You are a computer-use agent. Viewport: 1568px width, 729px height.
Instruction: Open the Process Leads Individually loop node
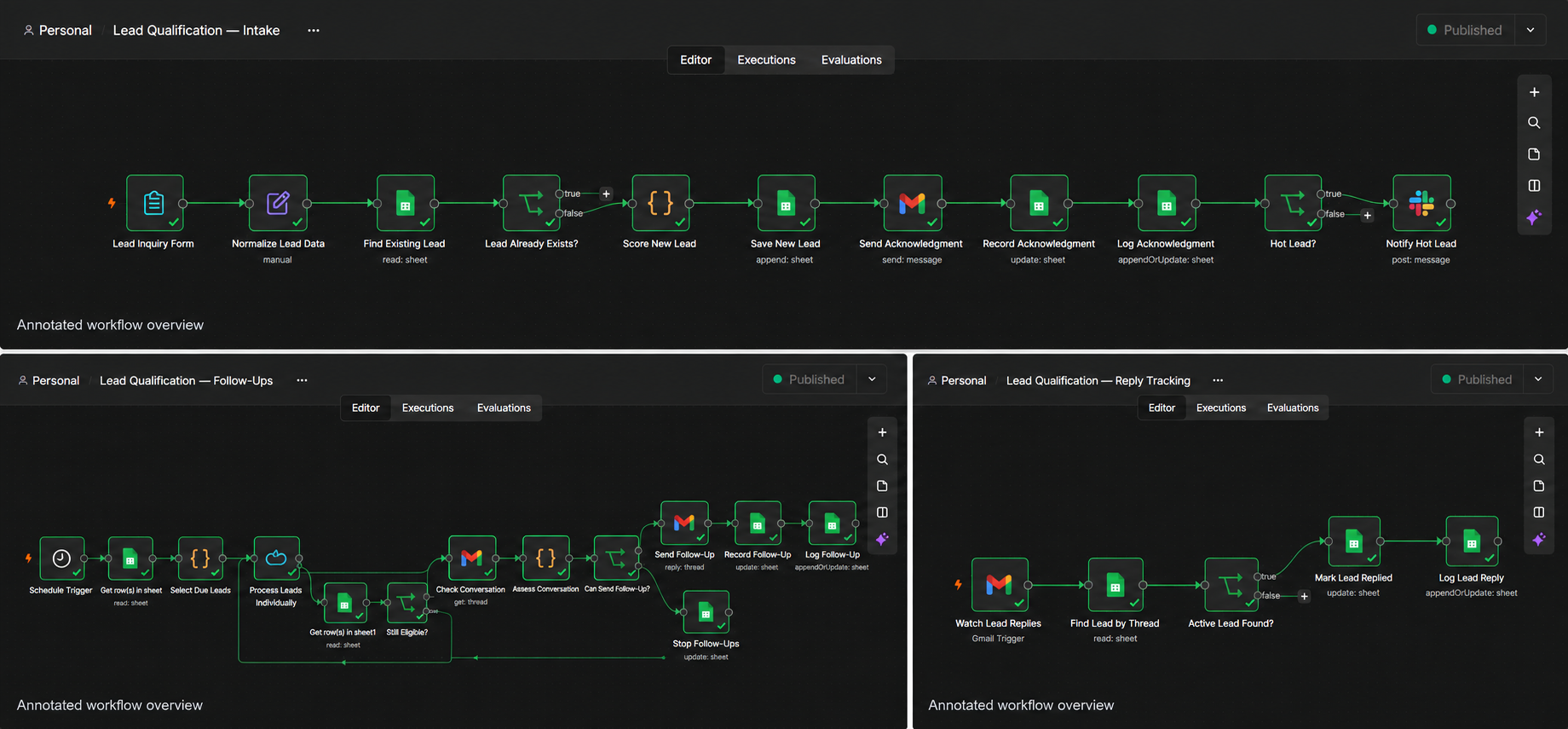[x=276, y=558]
